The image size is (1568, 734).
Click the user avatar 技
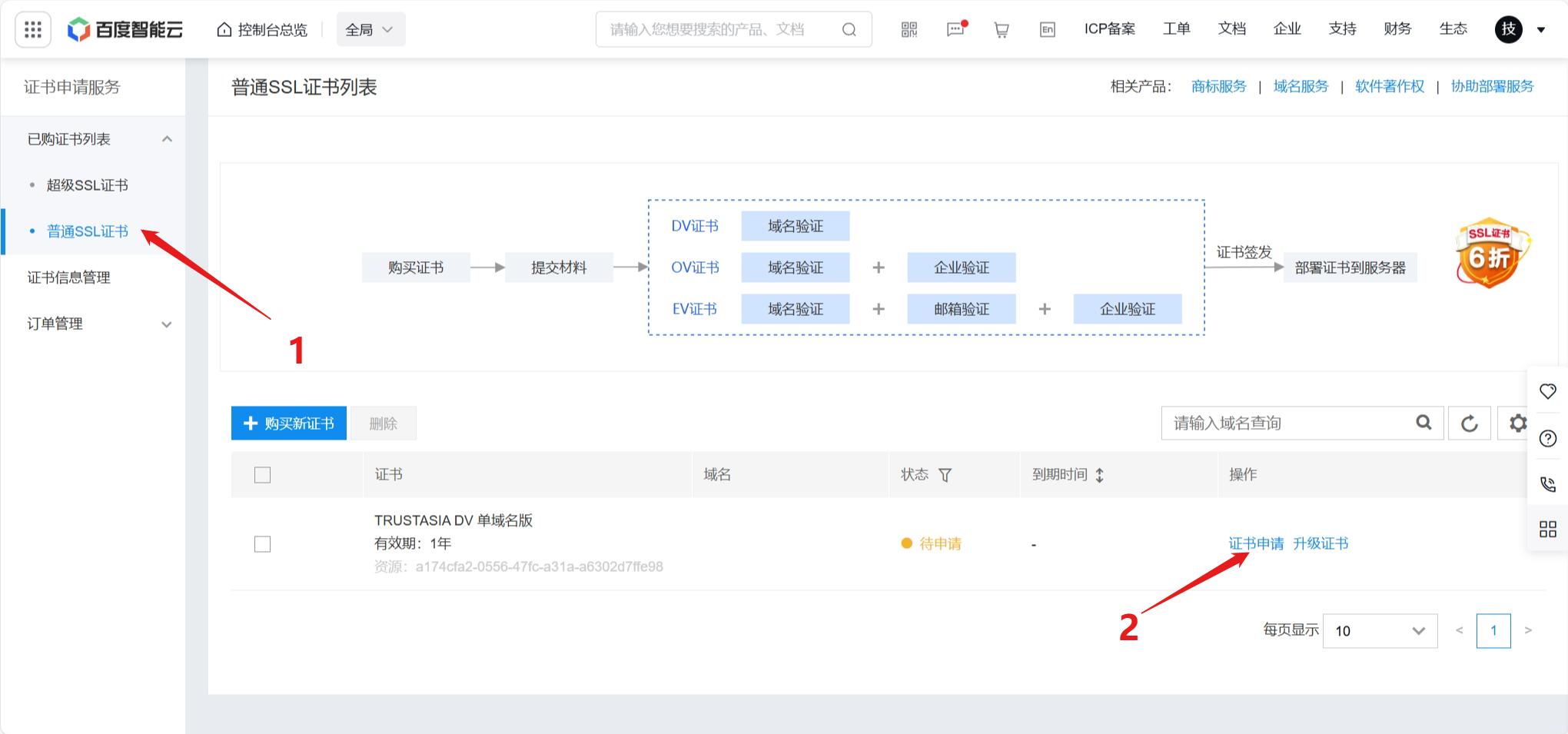click(1508, 29)
